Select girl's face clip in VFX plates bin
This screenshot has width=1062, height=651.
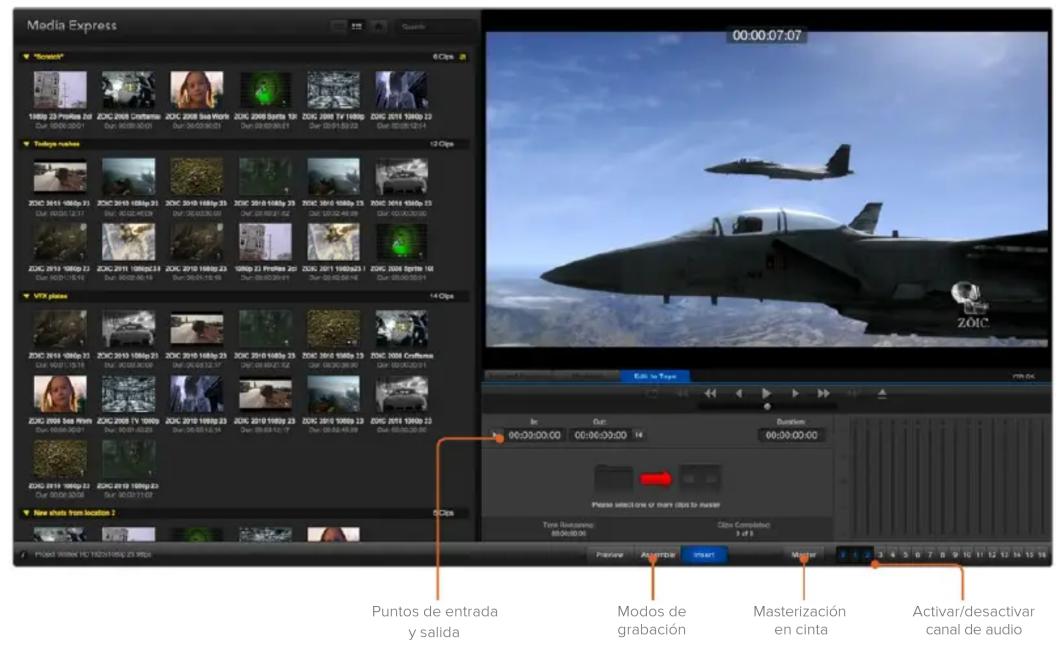pos(60,394)
